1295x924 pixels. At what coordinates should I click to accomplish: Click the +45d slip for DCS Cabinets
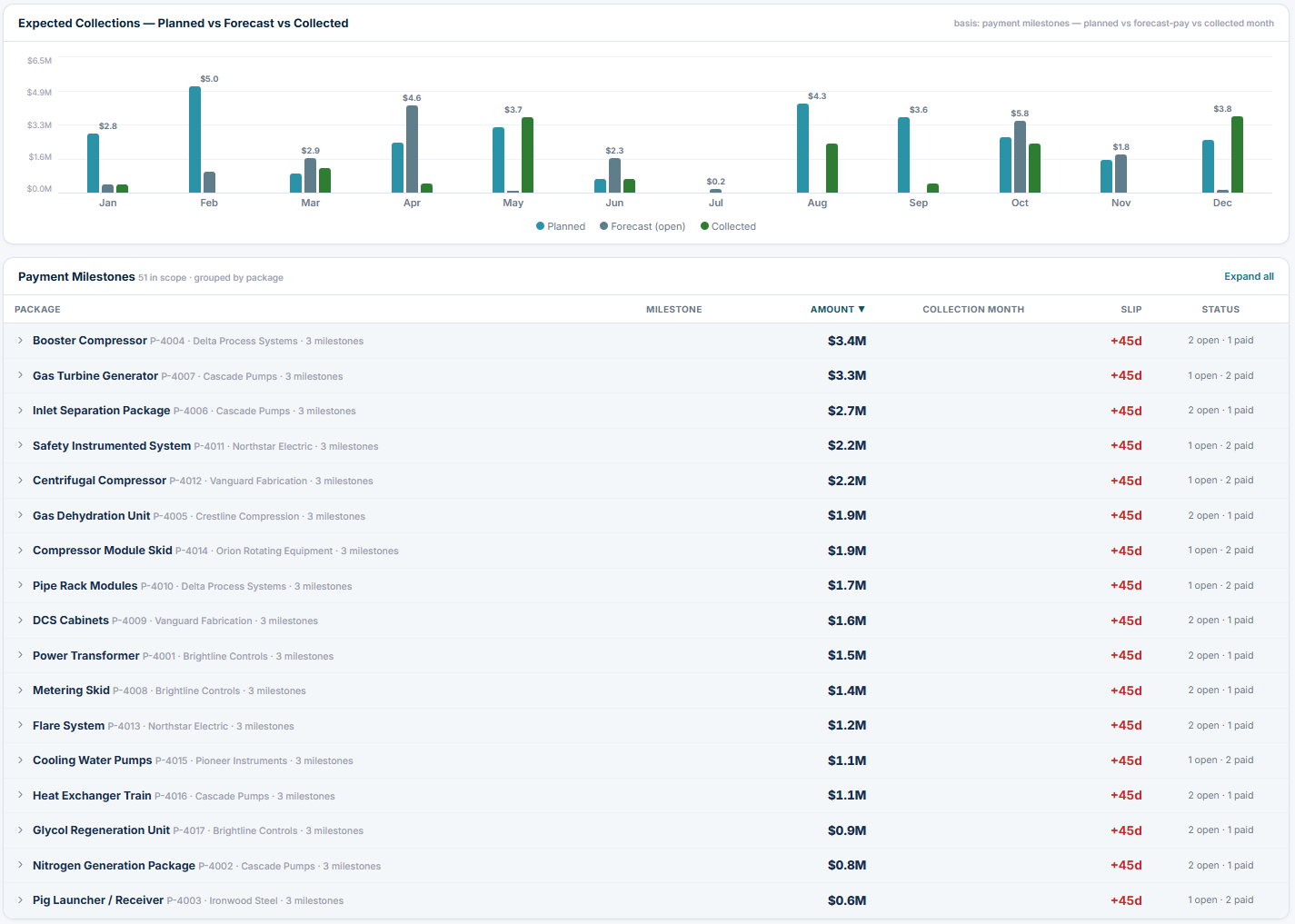tap(1126, 621)
